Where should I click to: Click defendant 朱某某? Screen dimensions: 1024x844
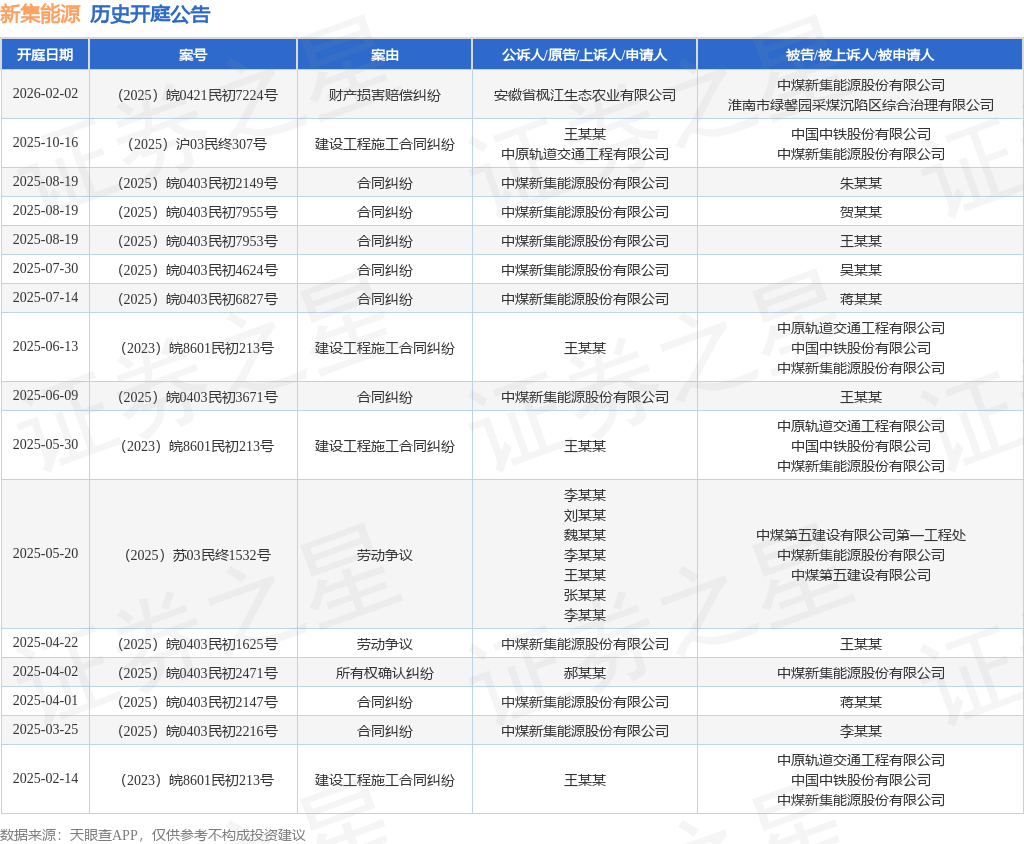(x=861, y=184)
